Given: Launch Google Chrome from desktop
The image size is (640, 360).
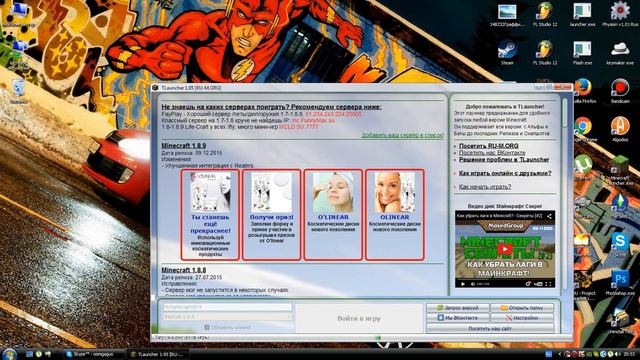Looking at the screenshot, I should 583,128.
